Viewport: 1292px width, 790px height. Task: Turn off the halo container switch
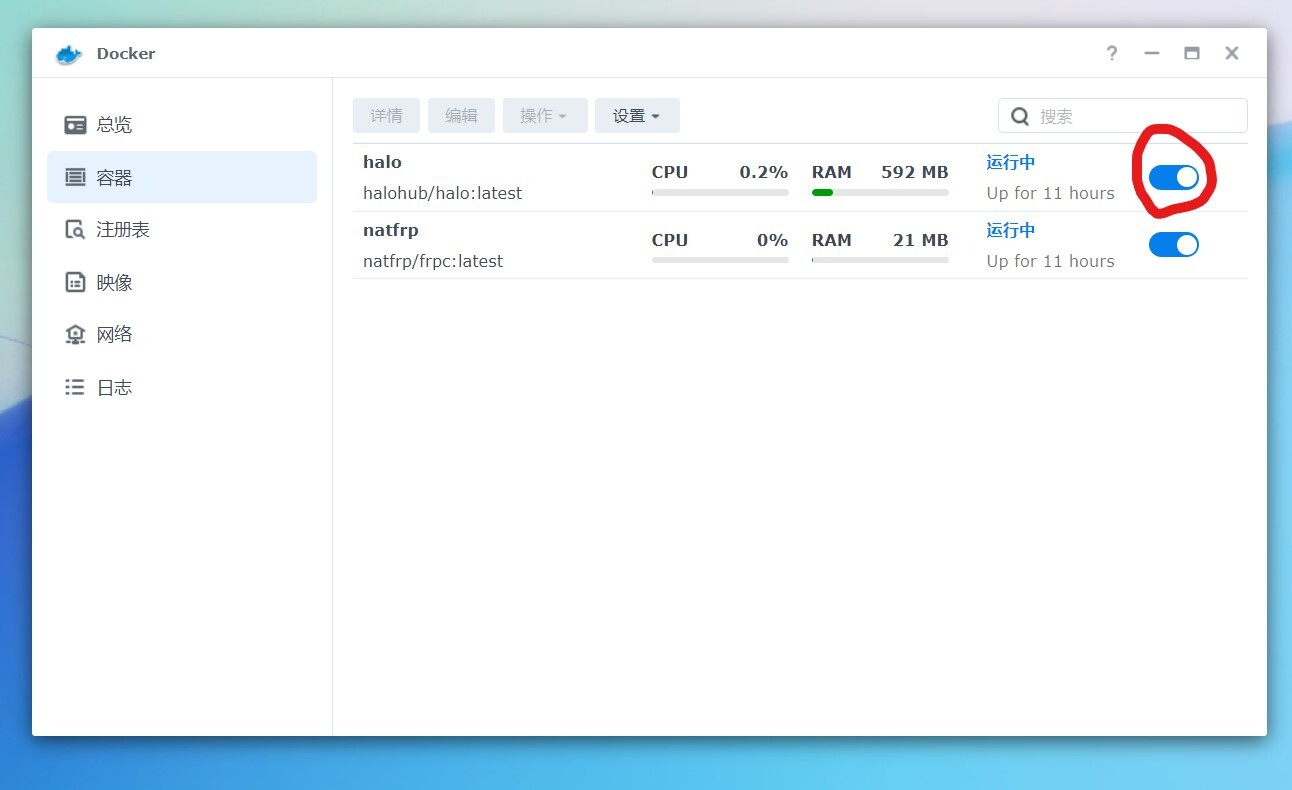(1173, 178)
